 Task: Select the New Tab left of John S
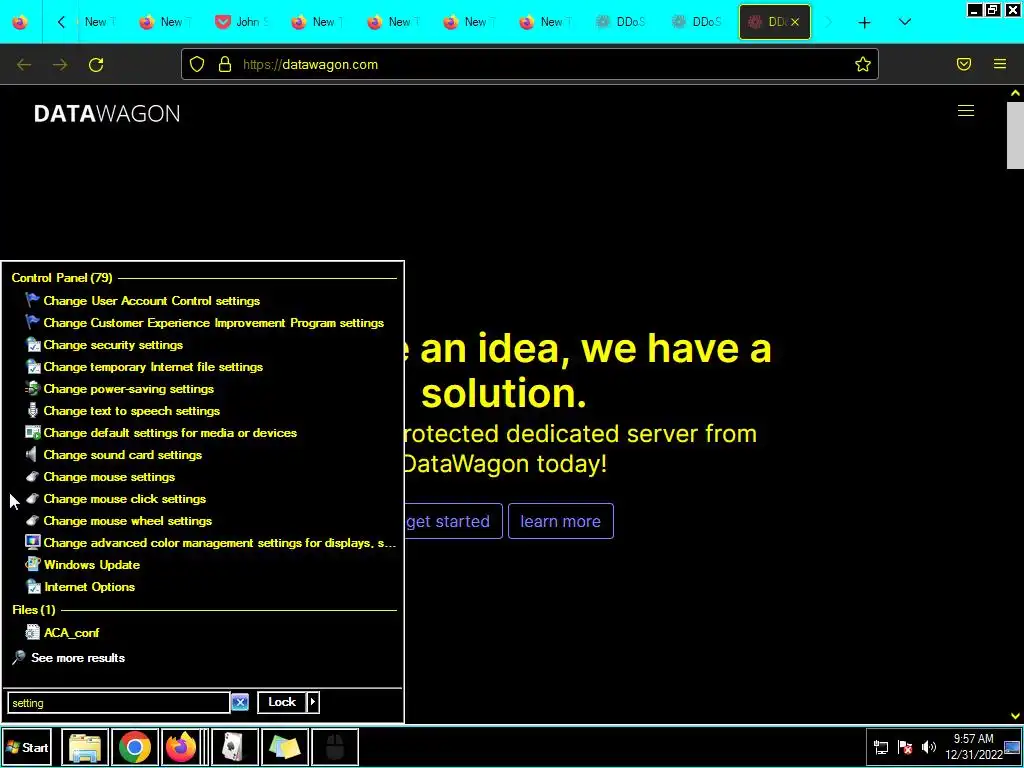[x=166, y=22]
